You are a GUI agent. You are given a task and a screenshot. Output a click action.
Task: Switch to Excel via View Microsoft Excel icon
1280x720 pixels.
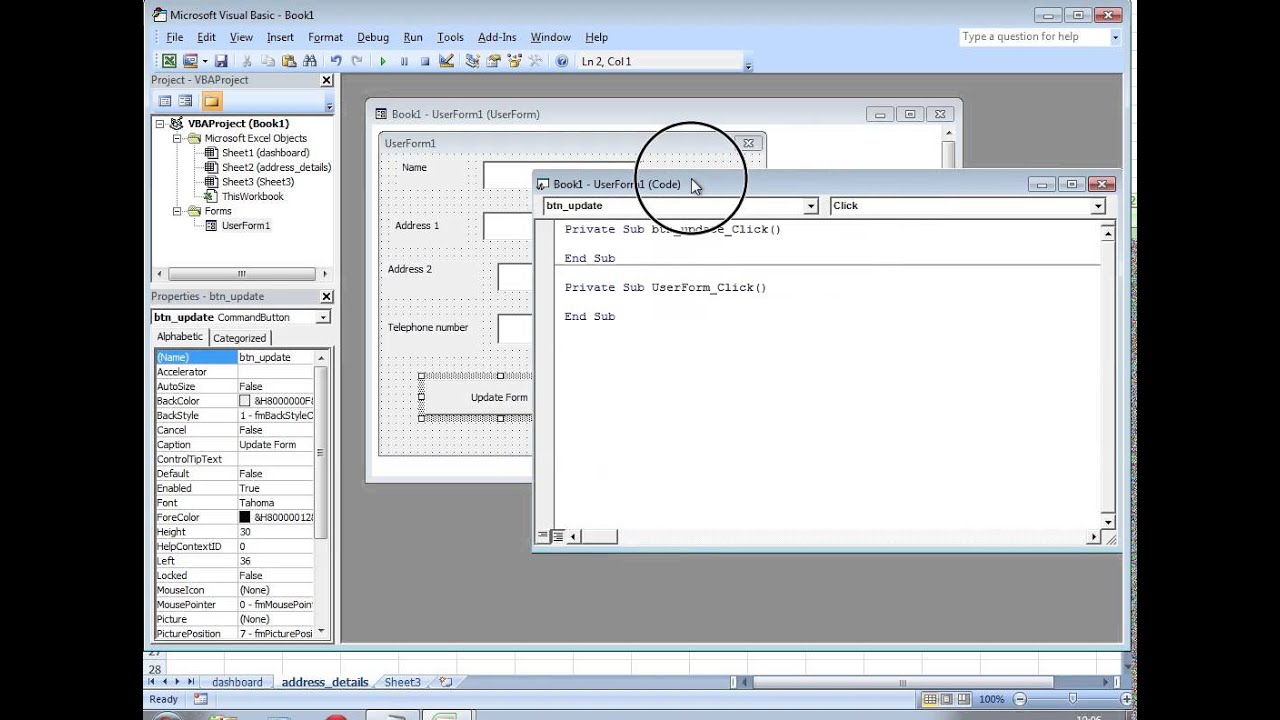[x=169, y=61]
